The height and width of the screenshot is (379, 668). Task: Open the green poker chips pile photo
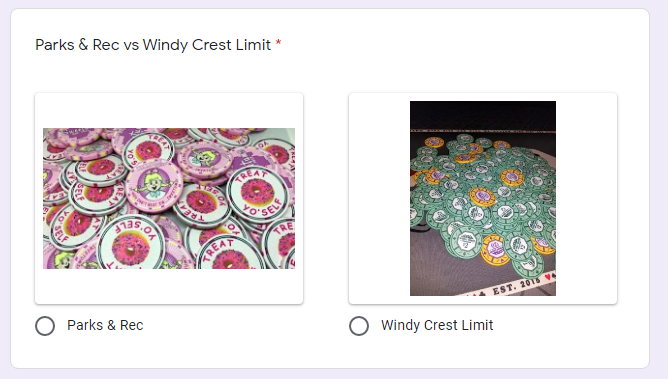point(483,198)
